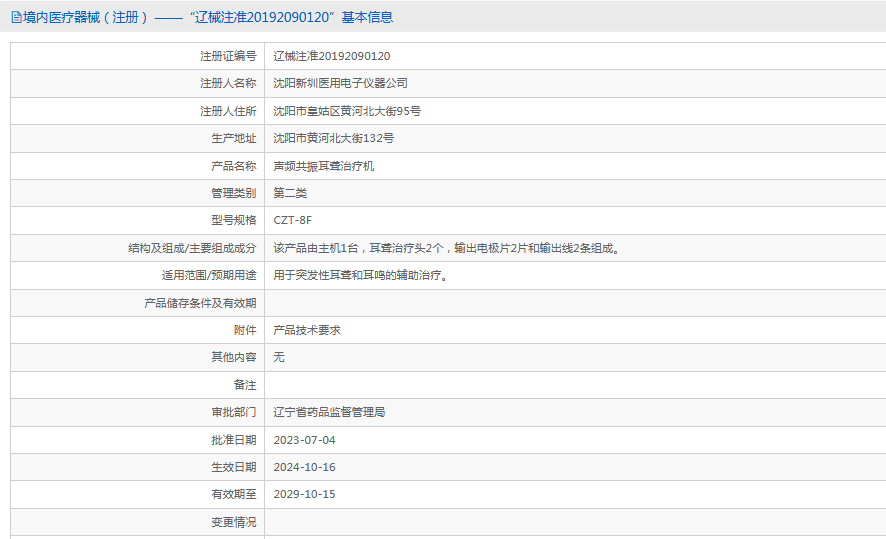Screen dimensions: 886x539
Task: Click the document icon before 境内医疗器械
Action: 16,18
